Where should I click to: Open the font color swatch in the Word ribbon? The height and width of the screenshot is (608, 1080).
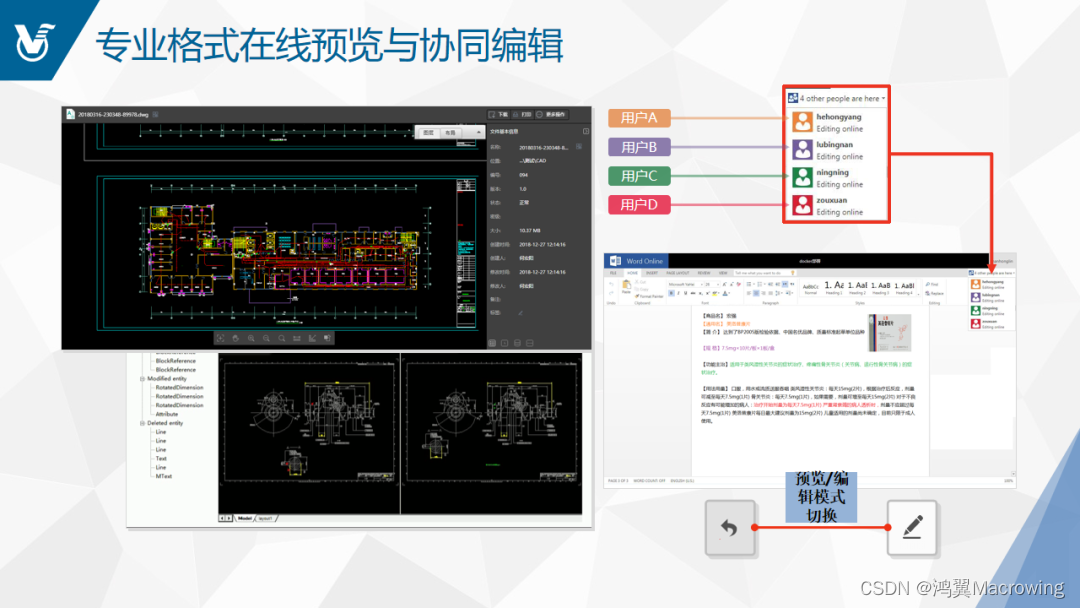(724, 293)
